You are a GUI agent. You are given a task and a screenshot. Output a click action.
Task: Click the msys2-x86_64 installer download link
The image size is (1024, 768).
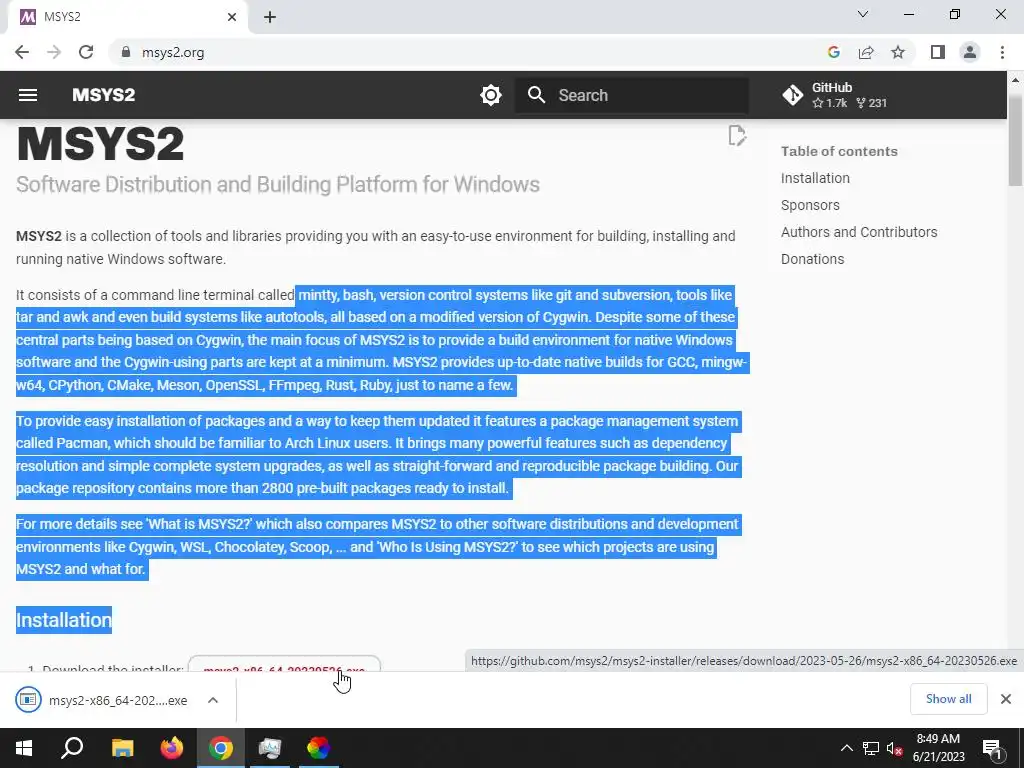[284, 664]
